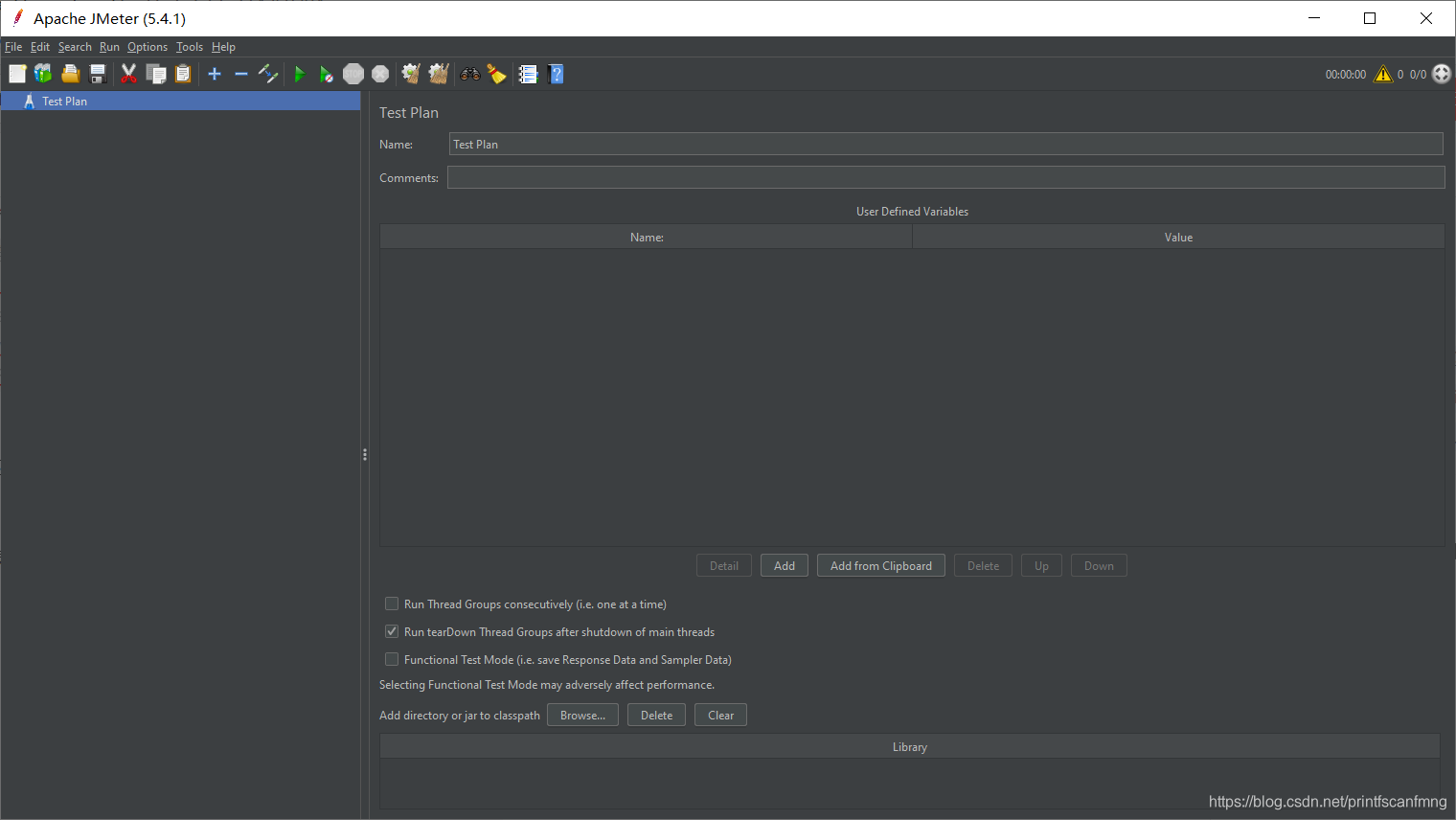
Task: Collapse all nodes with minus icon
Action: tap(241, 74)
